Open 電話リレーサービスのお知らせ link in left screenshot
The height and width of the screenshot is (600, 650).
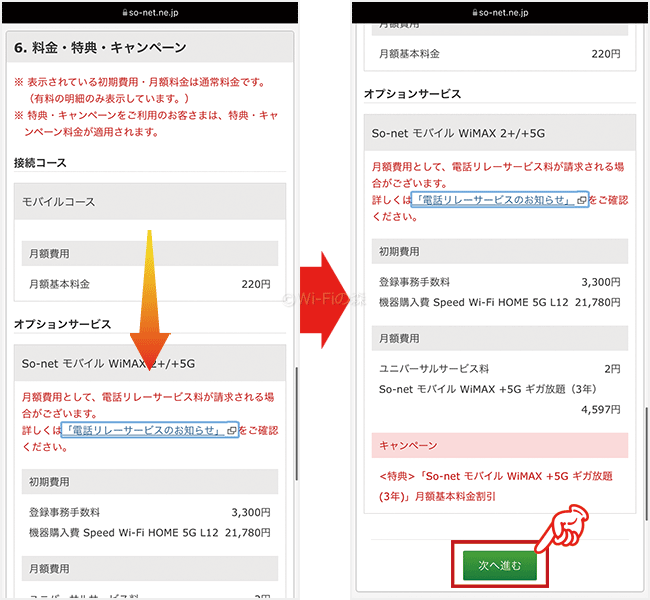(145, 430)
